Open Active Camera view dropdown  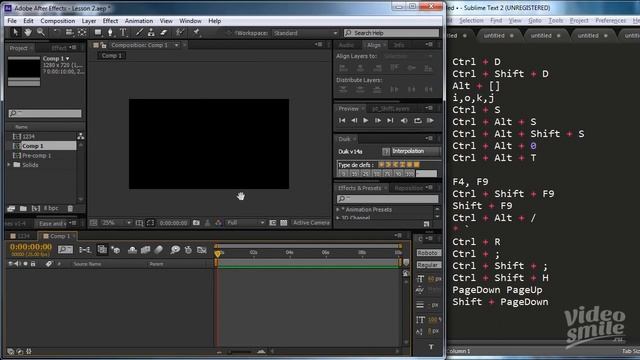[311, 223]
